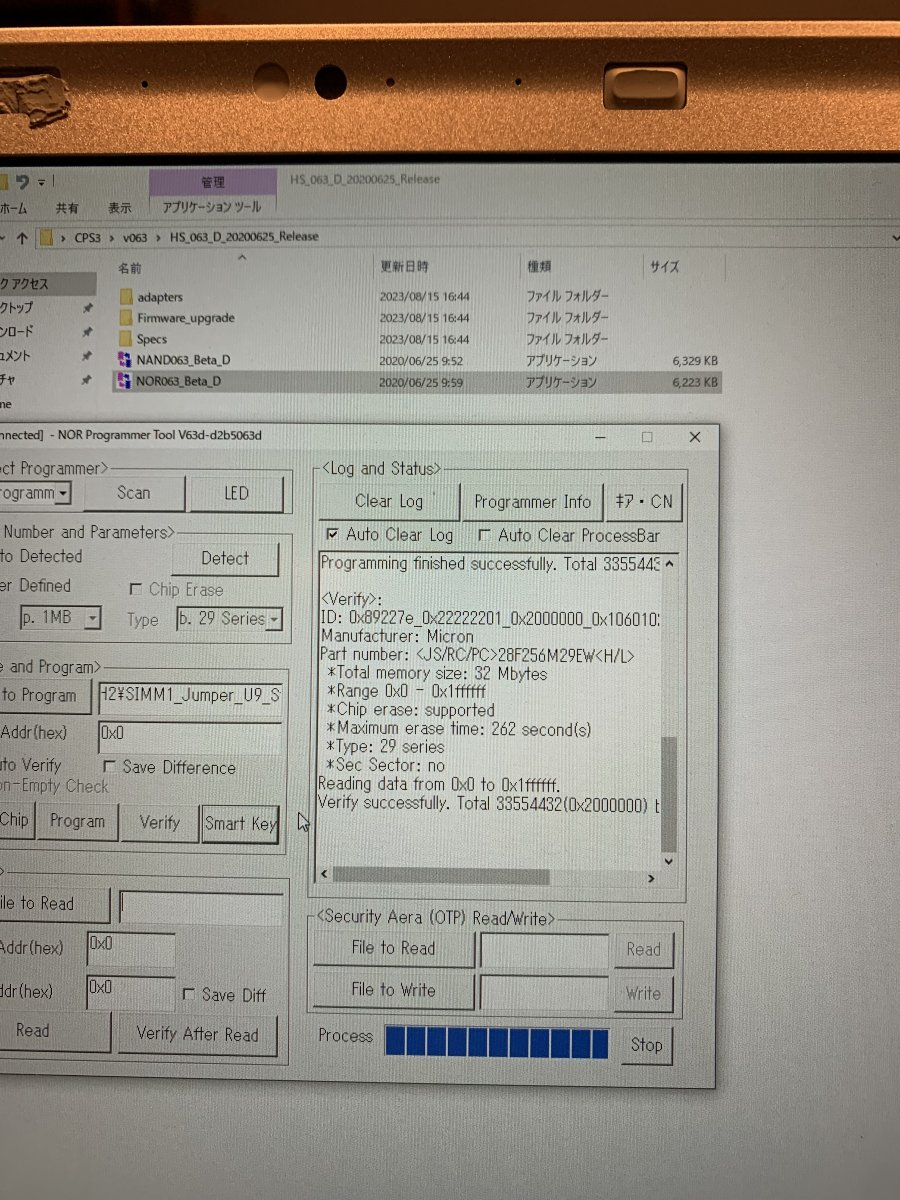Click the adapters folder icon
This screenshot has width=900, height=1200.
point(126,297)
